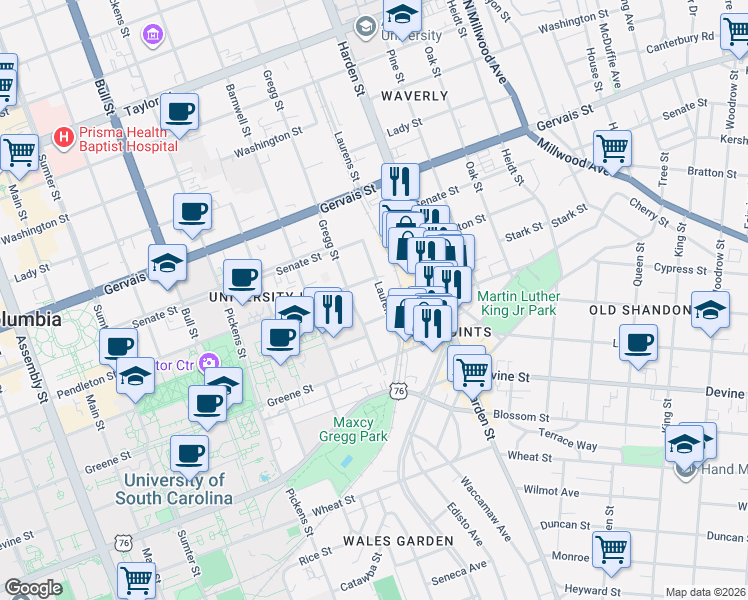Open the graduation cap marker near Pendleton St
748x600 pixels.
(x=135, y=379)
